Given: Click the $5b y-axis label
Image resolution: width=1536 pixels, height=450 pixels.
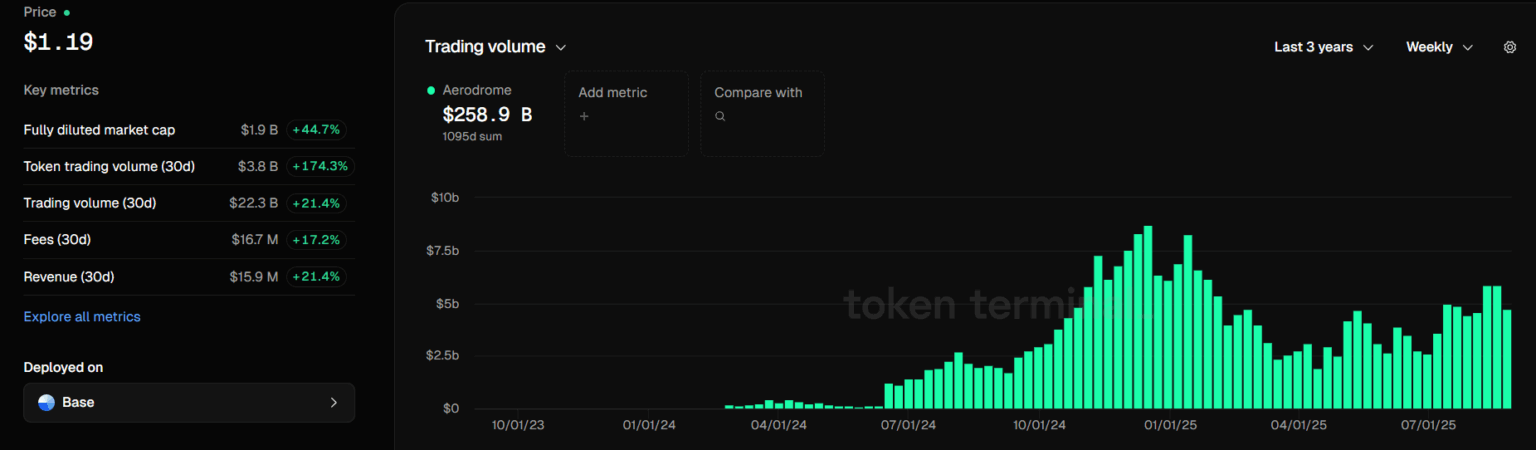Looking at the screenshot, I should point(447,303).
